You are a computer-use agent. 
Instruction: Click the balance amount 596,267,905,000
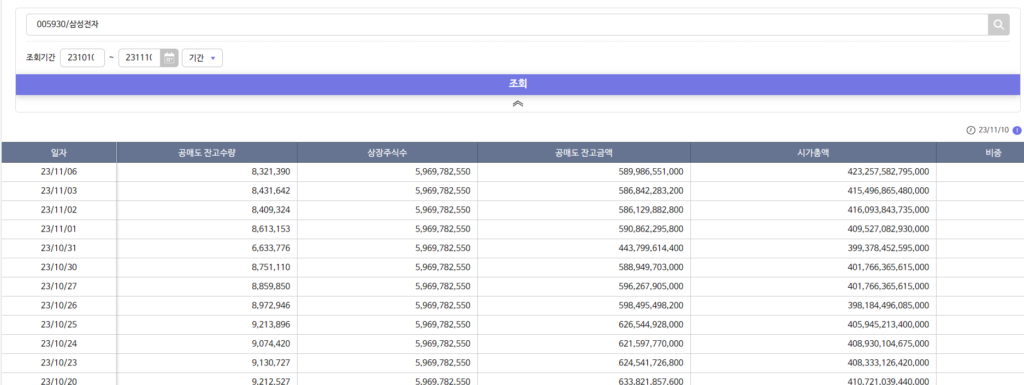(650, 286)
